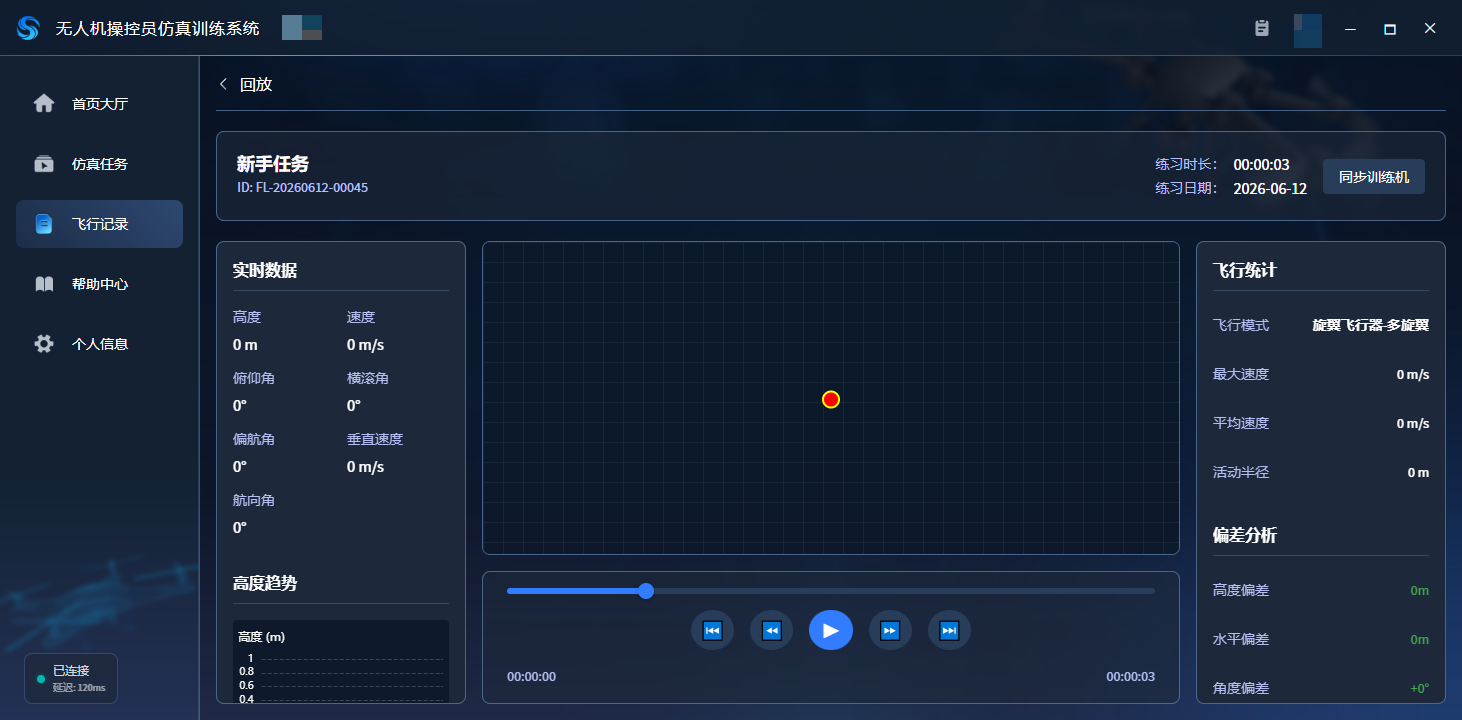This screenshot has width=1462, height=720.
Task: Skip to the end of the replay
Action: (x=949, y=630)
